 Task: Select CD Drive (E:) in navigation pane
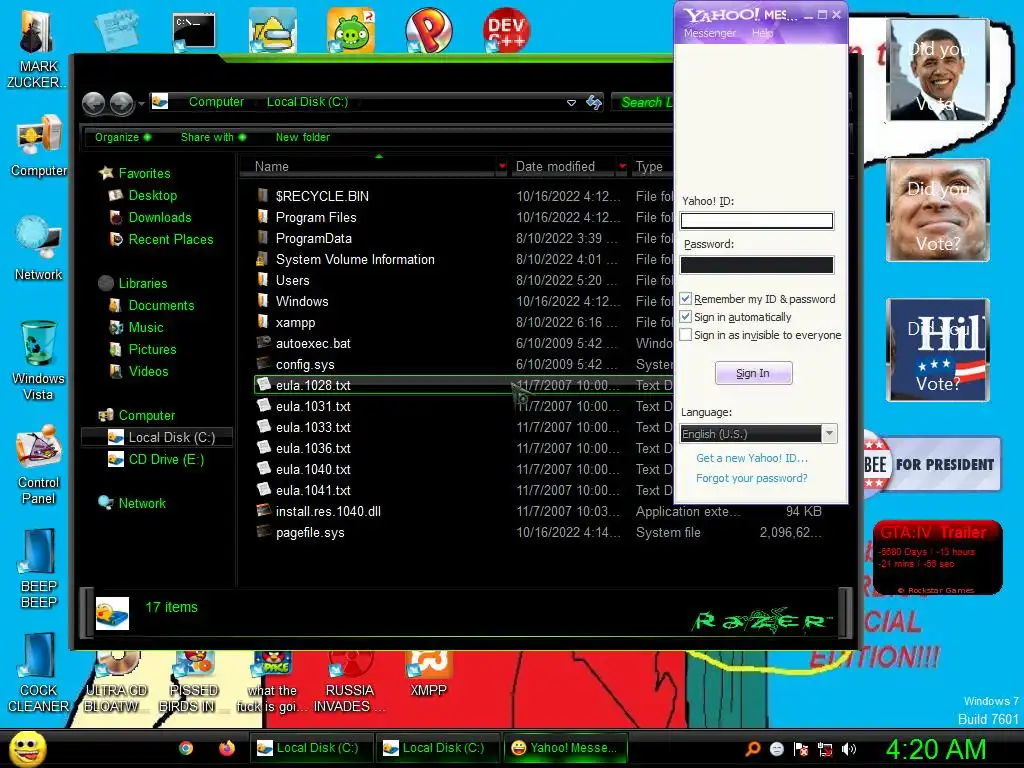tap(166, 460)
